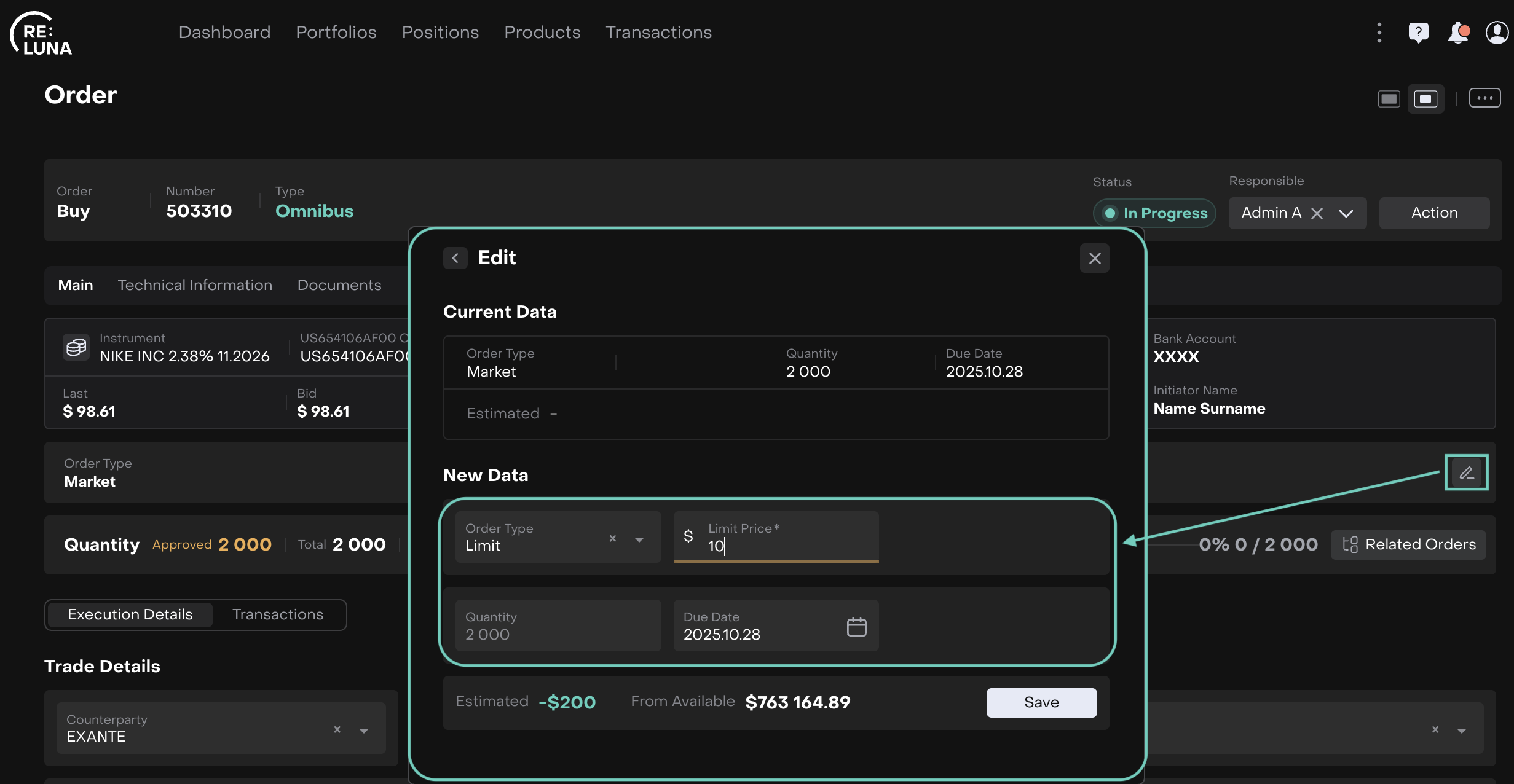Expand the Order Type Limit dropdown
This screenshot has width=1514, height=784.
[x=639, y=539]
